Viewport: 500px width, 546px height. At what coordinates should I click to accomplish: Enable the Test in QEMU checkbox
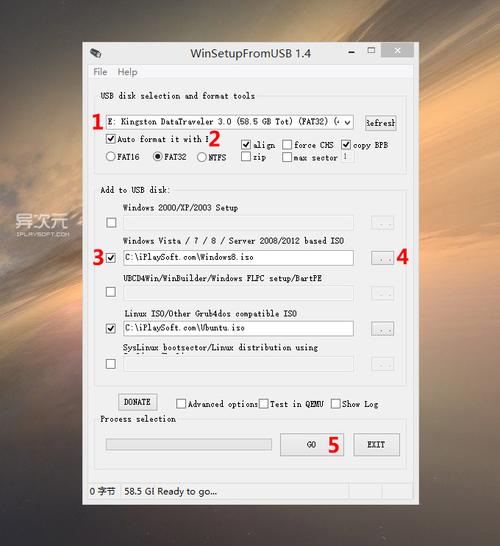click(264, 404)
